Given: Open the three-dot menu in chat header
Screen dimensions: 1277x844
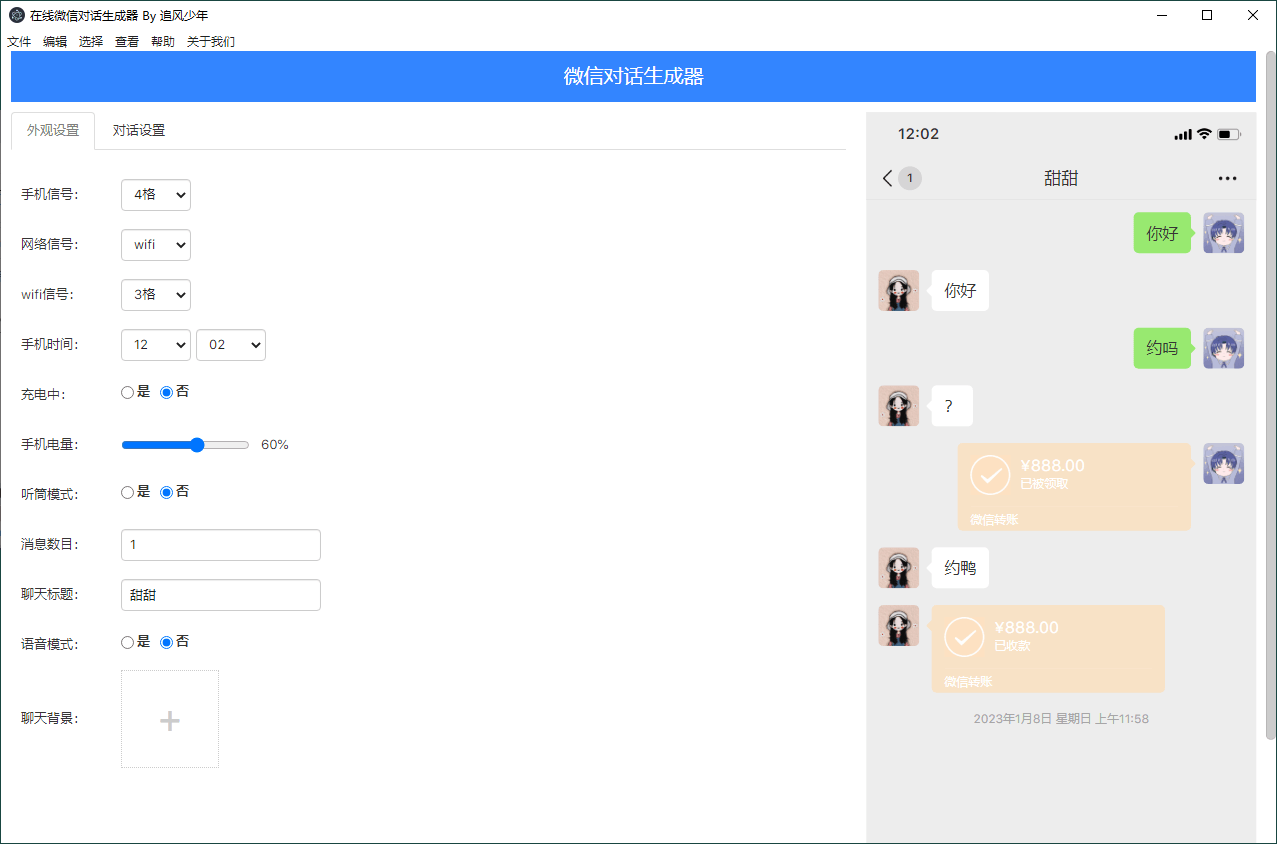Looking at the screenshot, I should (1228, 179).
